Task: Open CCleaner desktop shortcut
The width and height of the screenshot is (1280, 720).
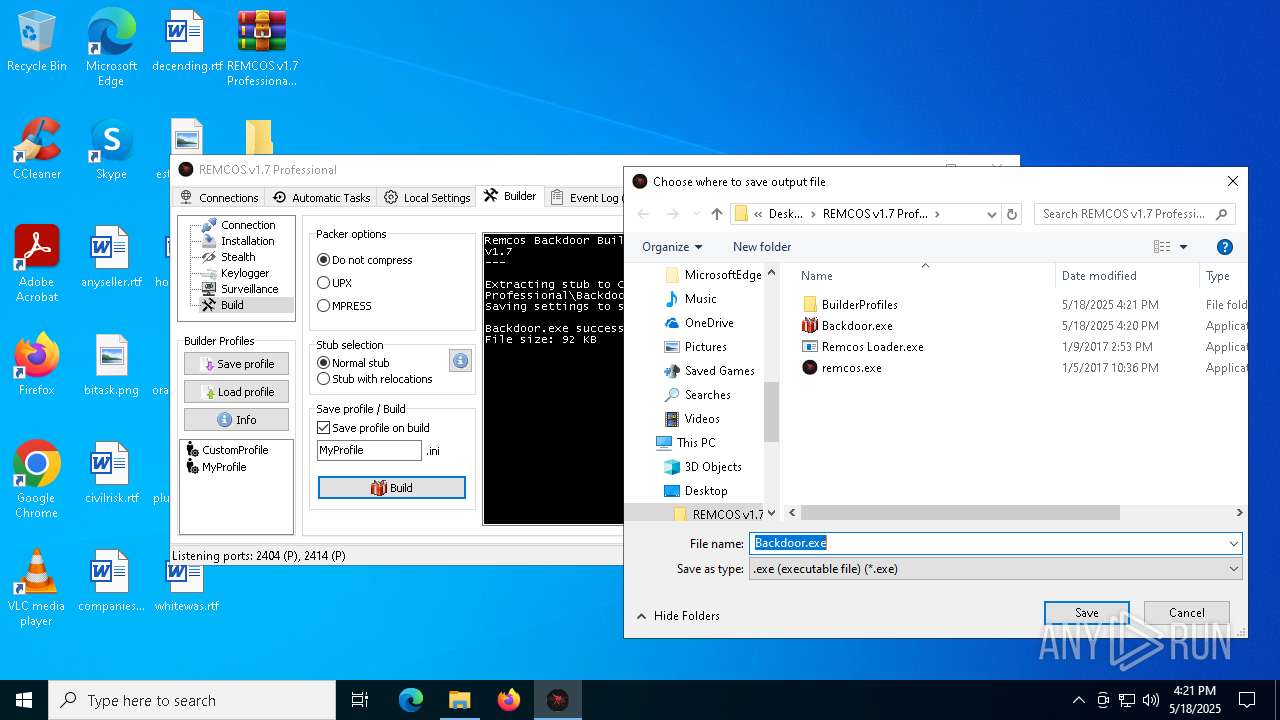Action: pyautogui.click(x=37, y=149)
